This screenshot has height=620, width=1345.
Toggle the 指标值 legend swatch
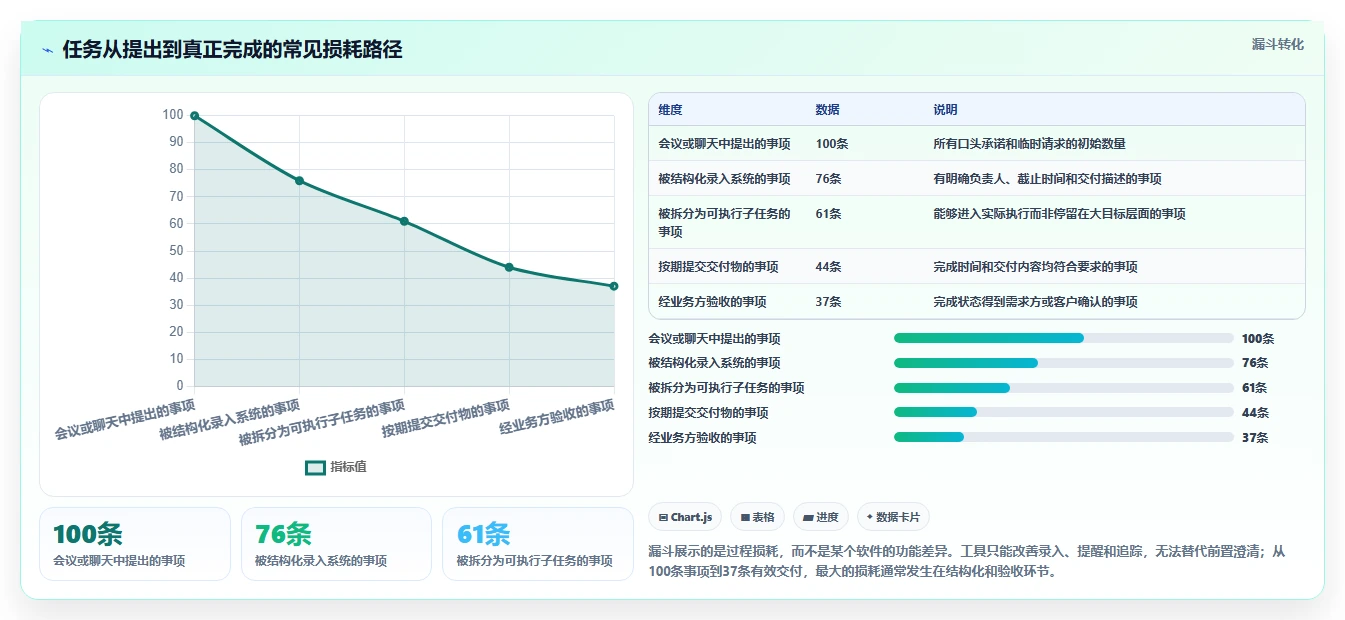tap(315, 467)
